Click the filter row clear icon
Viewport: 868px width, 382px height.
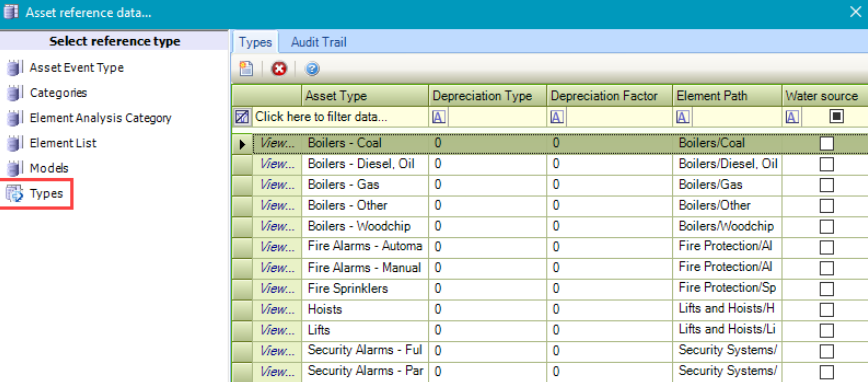tap(242, 117)
